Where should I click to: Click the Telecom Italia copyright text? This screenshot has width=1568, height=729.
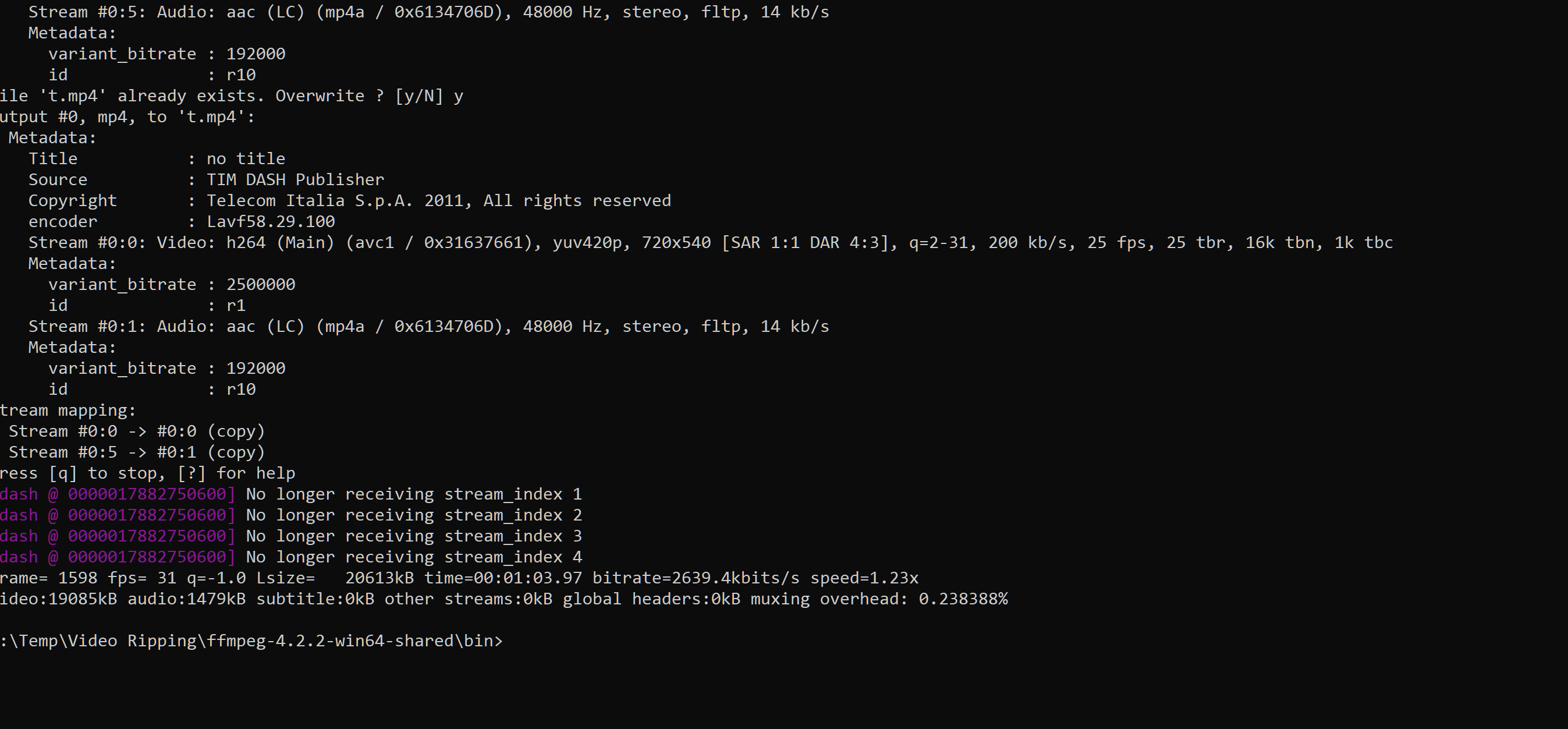(438, 201)
